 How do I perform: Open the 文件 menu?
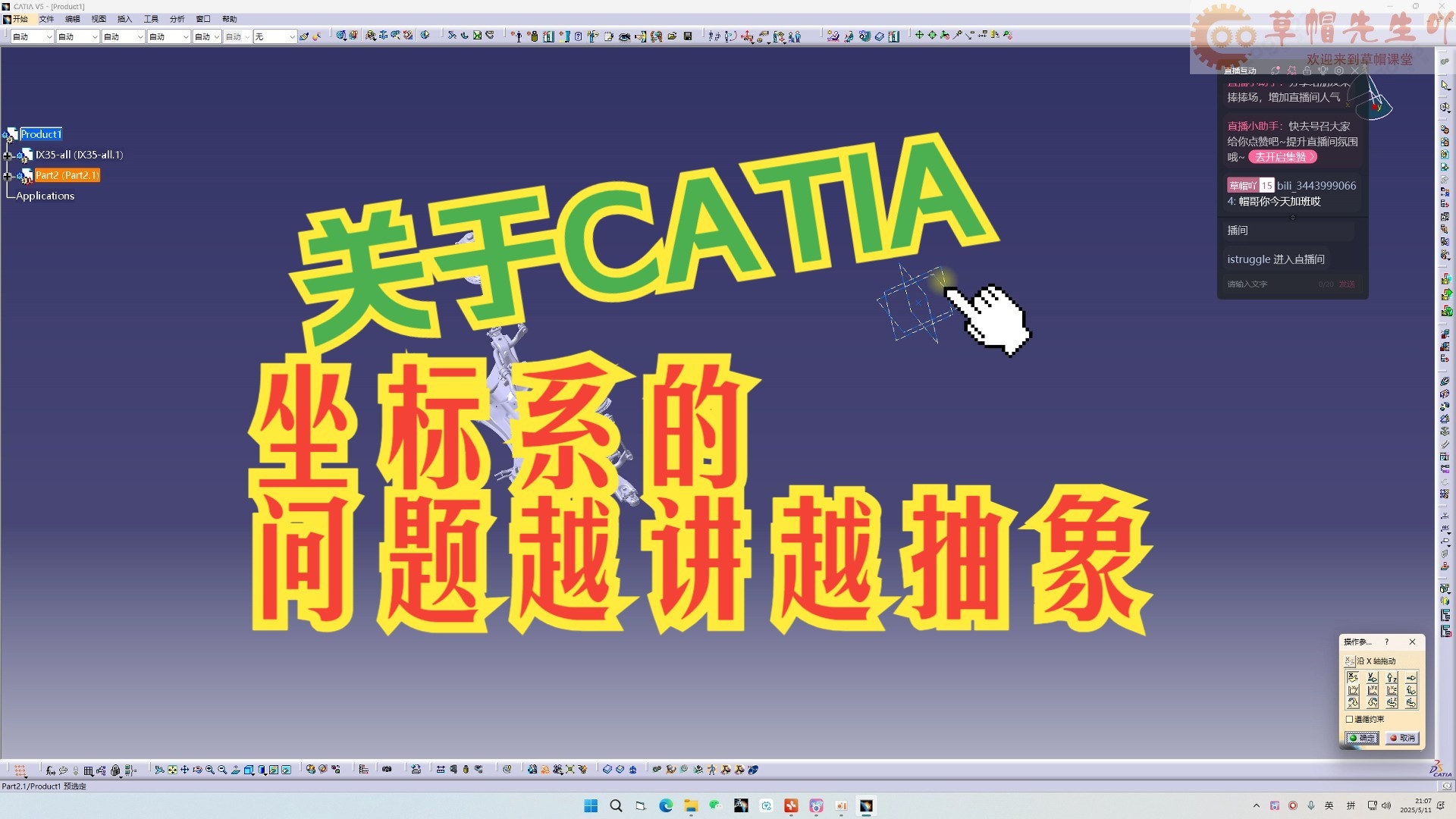(46, 19)
